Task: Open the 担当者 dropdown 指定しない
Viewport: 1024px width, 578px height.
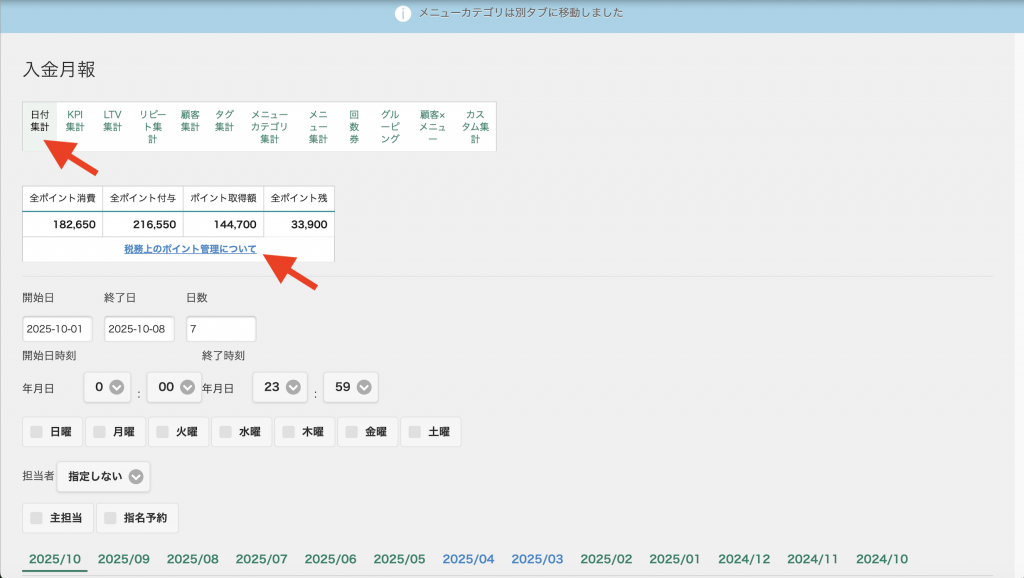Action: click(104, 477)
